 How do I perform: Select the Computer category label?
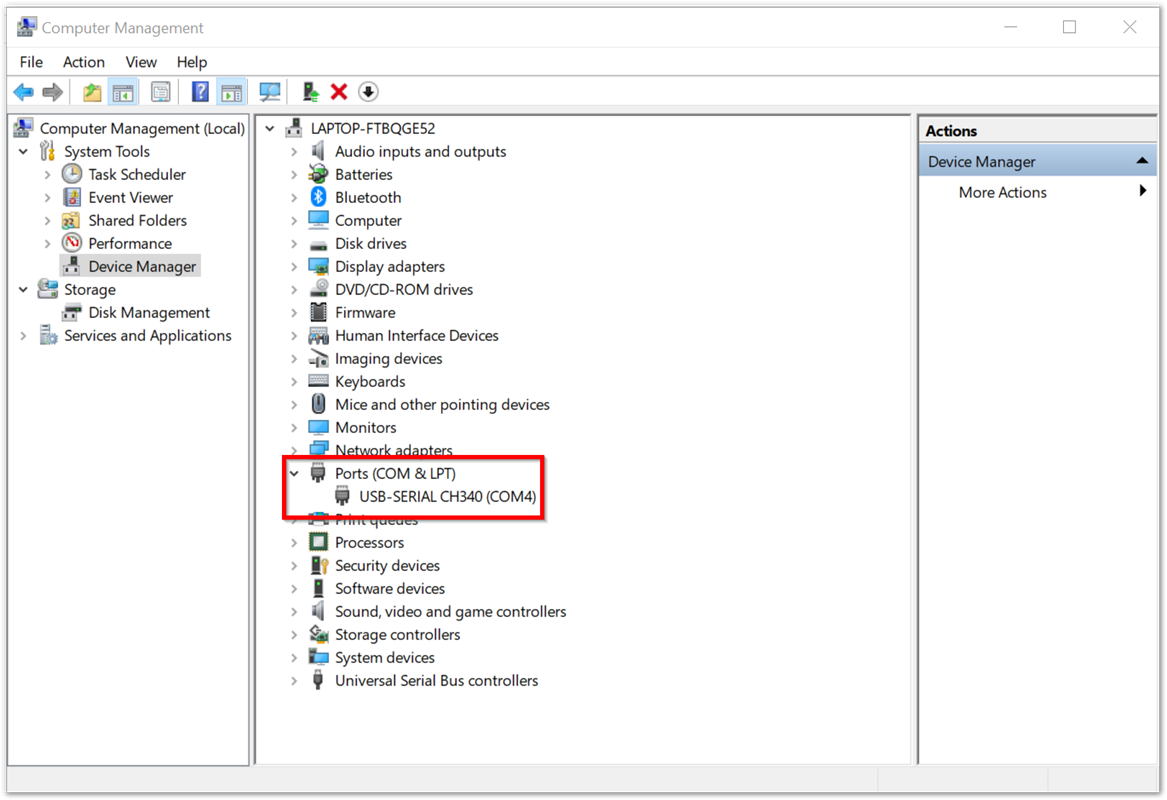(368, 220)
